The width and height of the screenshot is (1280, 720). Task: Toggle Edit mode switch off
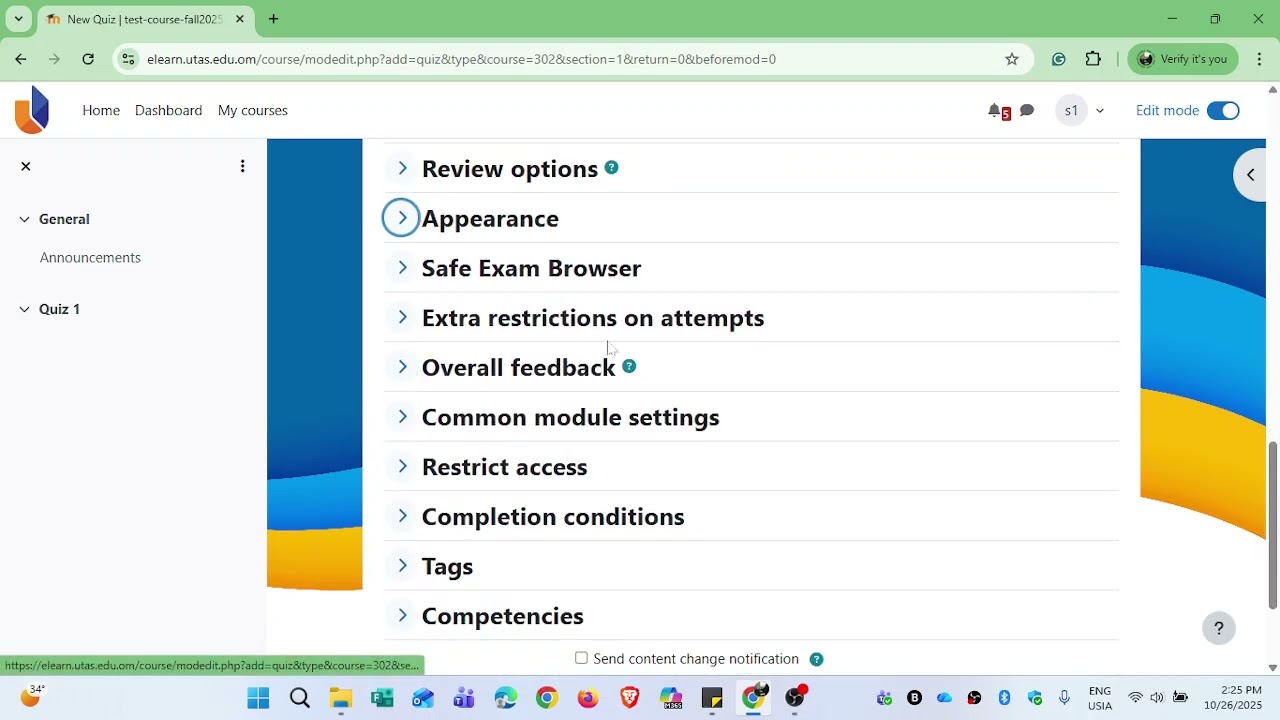(x=1223, y=111)
